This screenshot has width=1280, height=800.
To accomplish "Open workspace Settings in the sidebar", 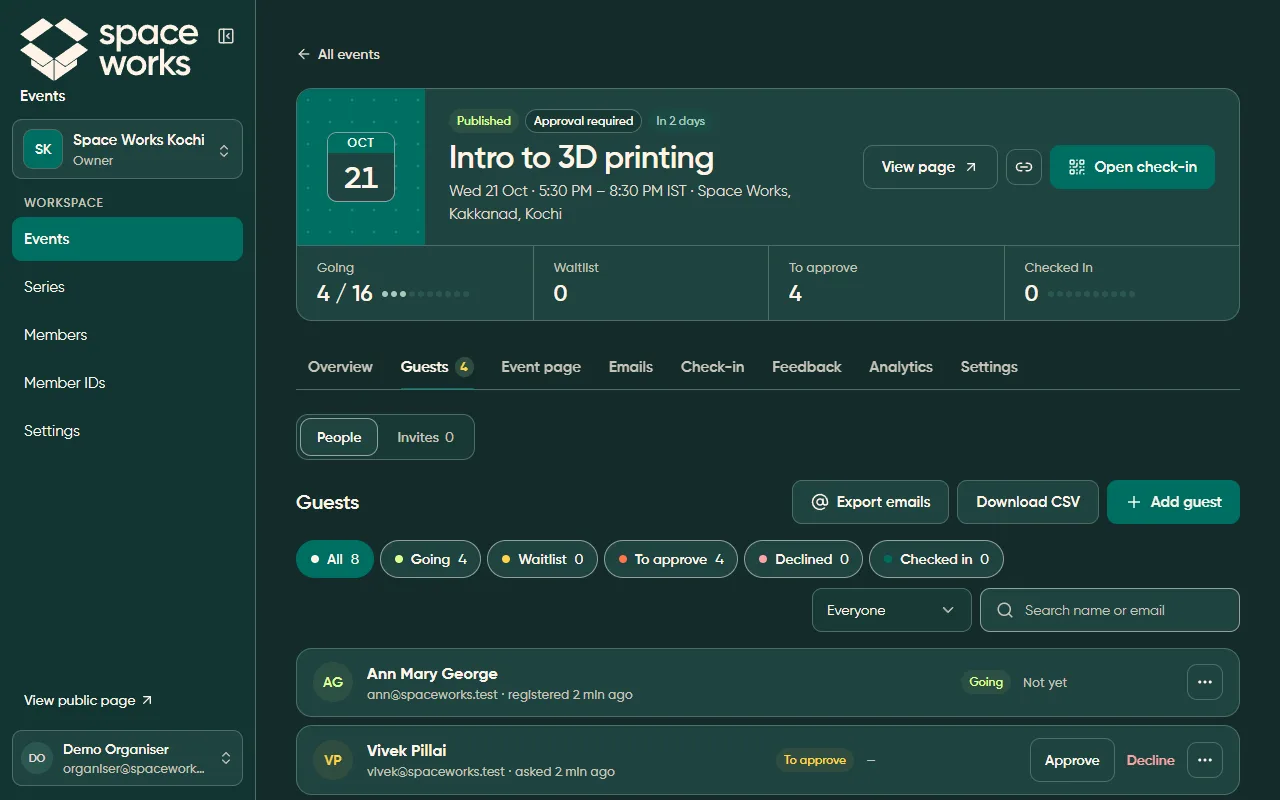I will pos(127,431).
